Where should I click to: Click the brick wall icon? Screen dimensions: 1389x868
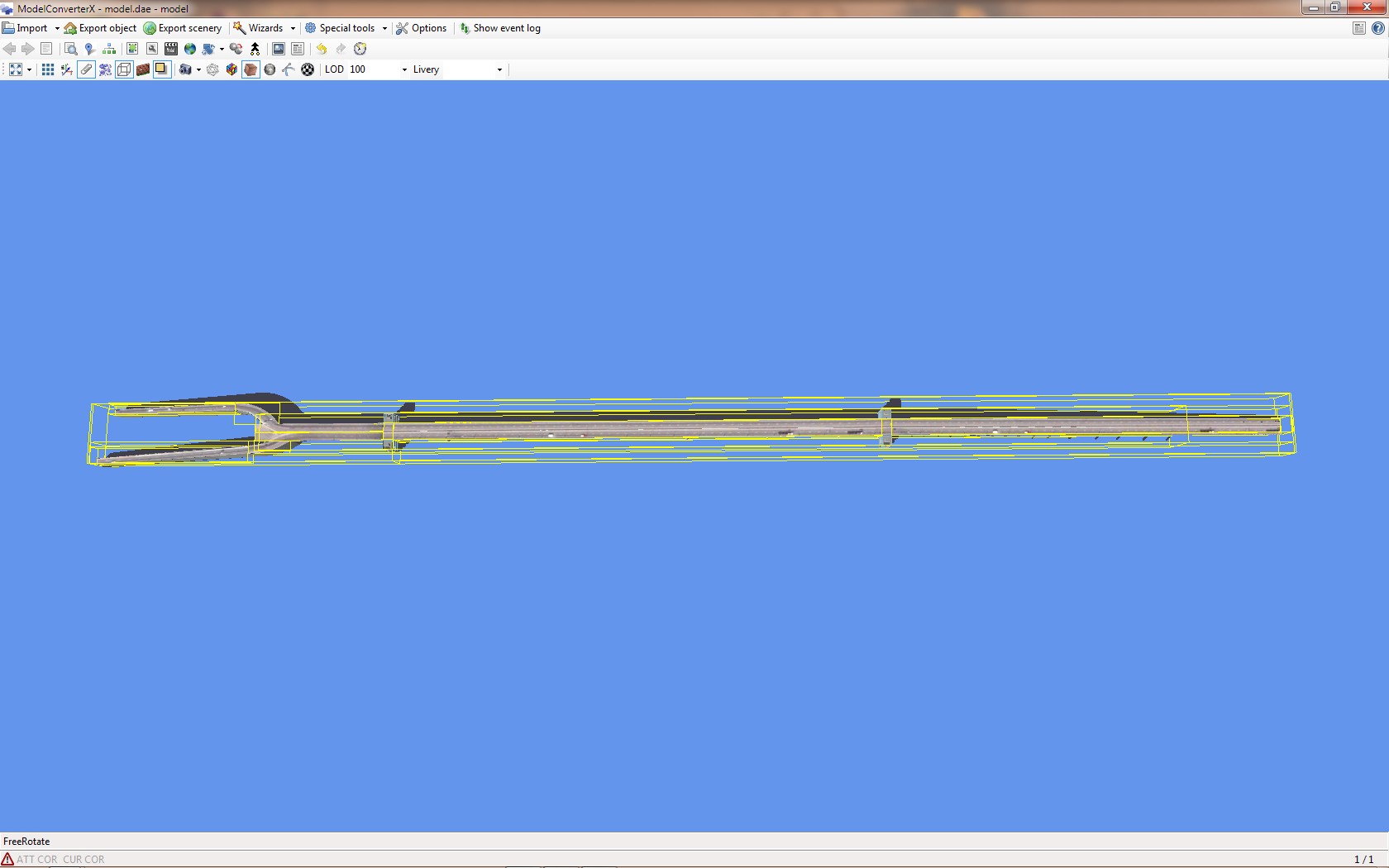pos(143,69)
